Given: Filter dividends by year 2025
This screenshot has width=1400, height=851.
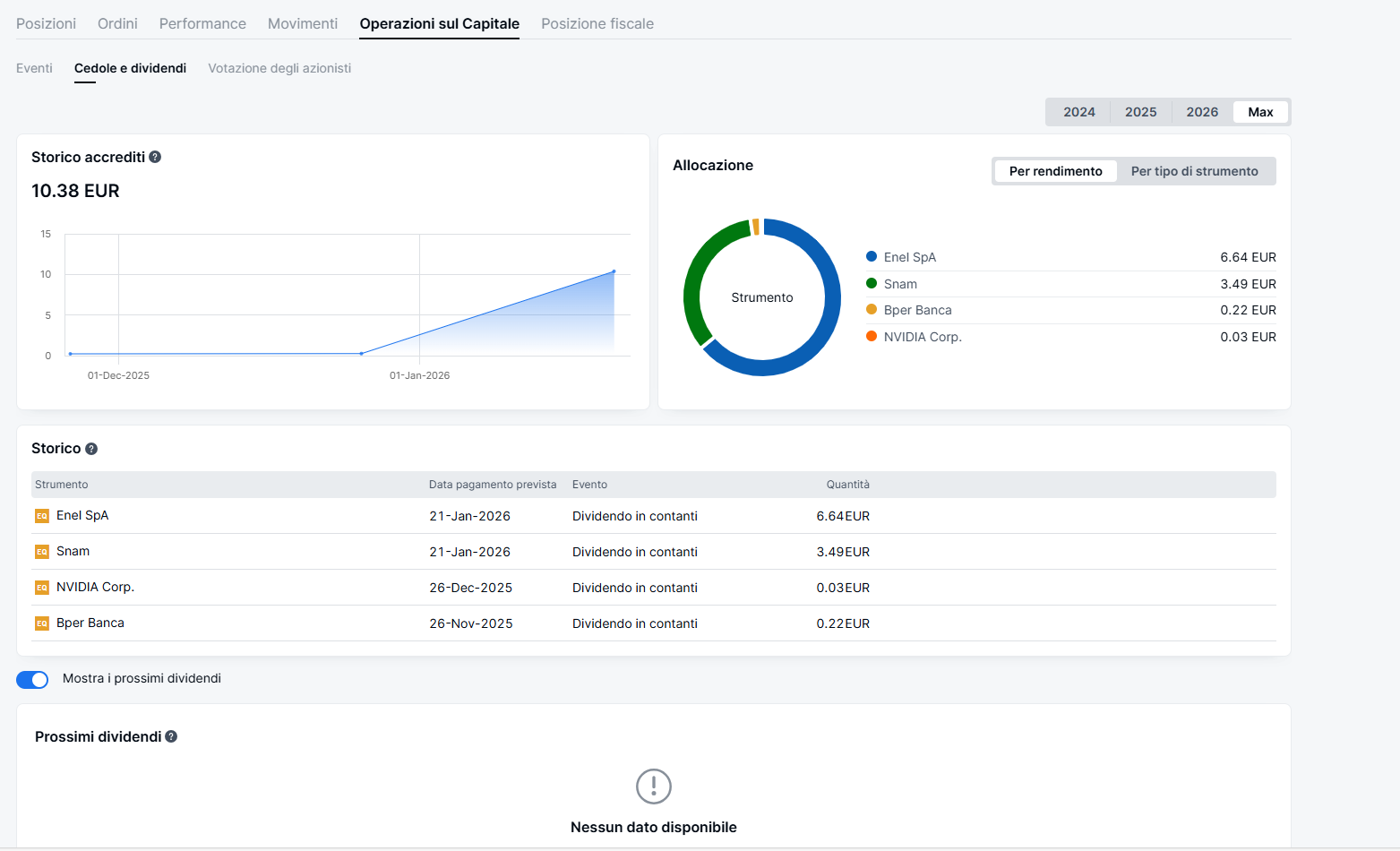Looking at the screenshot, I should pos(1140,112).
